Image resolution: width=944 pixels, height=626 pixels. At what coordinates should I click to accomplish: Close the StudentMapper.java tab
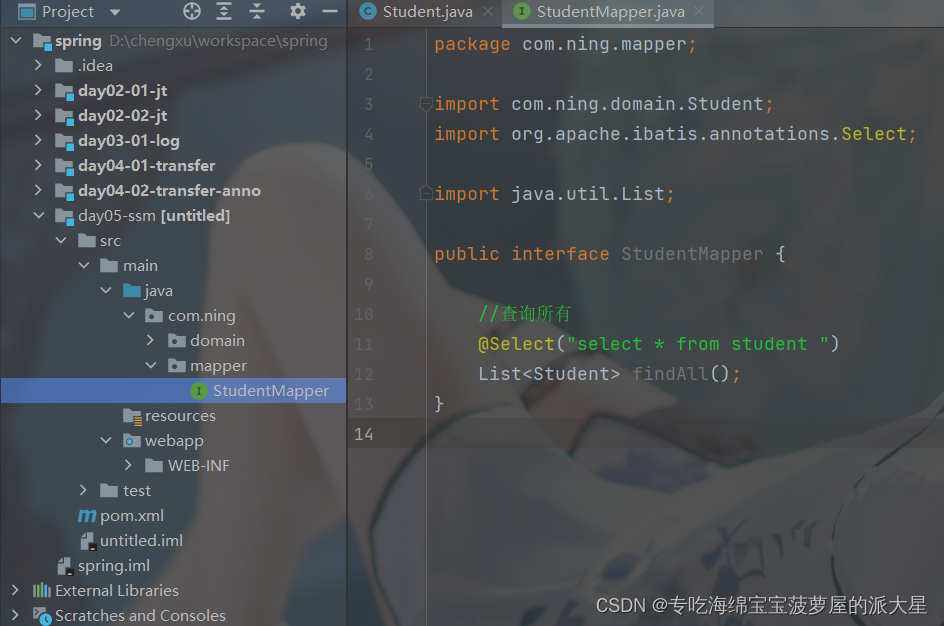pyautogui.click(x=699, y=11)
